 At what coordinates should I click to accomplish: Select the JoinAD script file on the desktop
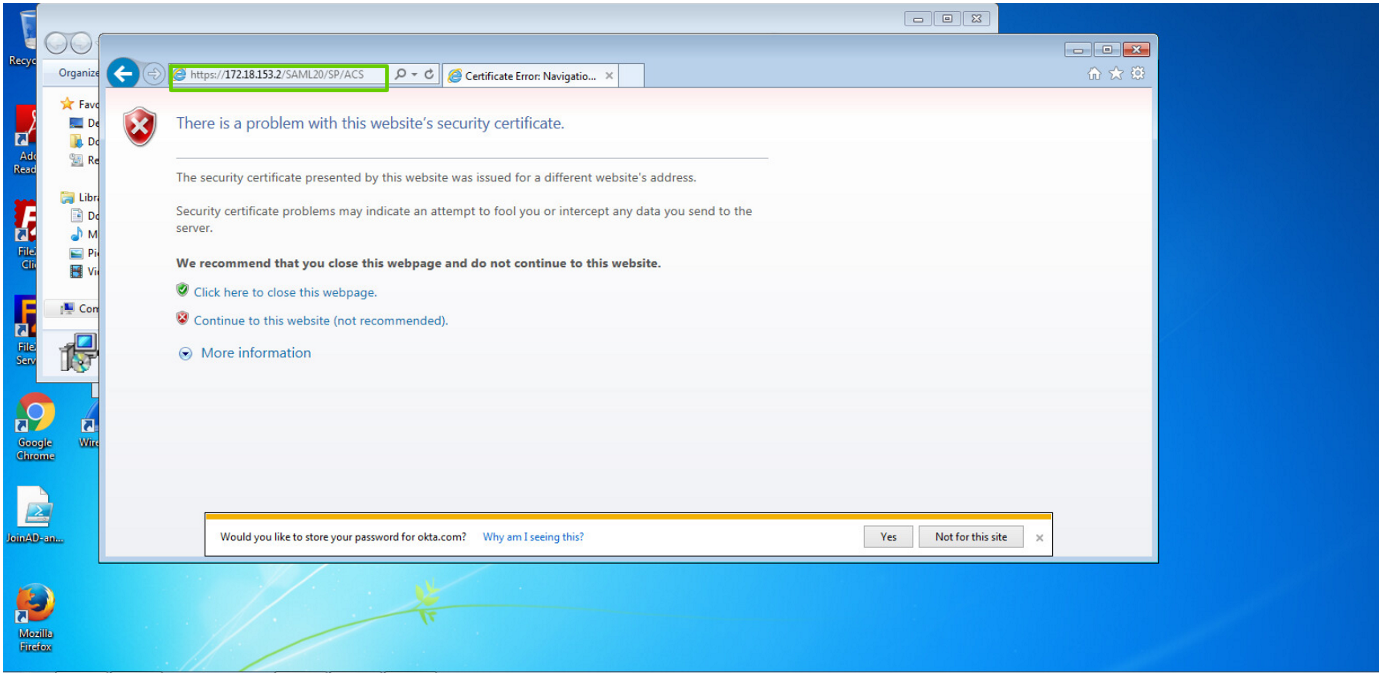coord(35,515)
